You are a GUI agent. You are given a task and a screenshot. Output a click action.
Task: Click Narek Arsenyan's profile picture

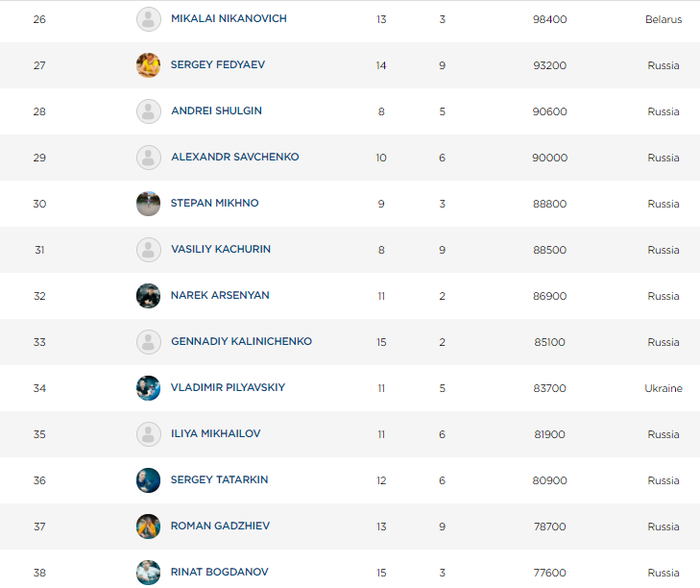point(148,295)
